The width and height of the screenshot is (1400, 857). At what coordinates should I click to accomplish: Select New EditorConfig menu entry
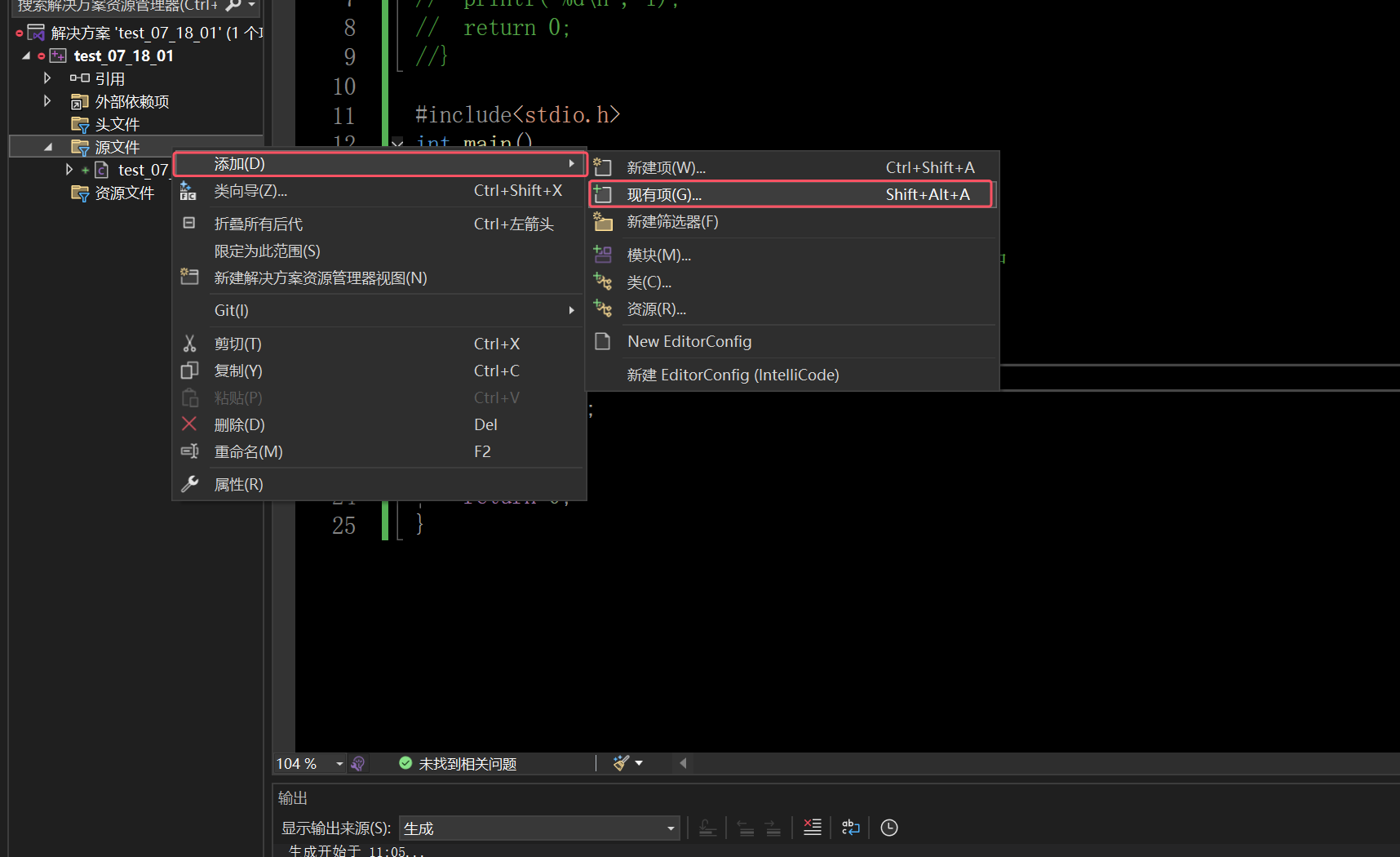coord(793,341)
